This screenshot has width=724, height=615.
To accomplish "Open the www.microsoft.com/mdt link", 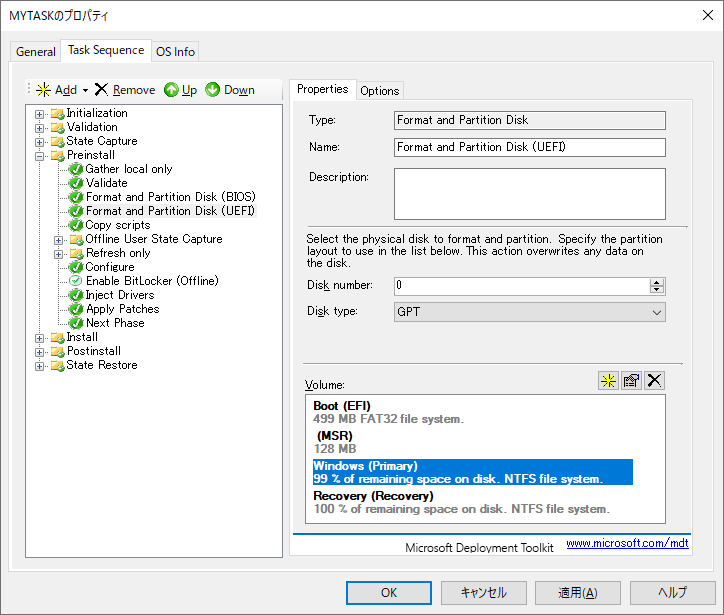I will click(x=627, y=543).
